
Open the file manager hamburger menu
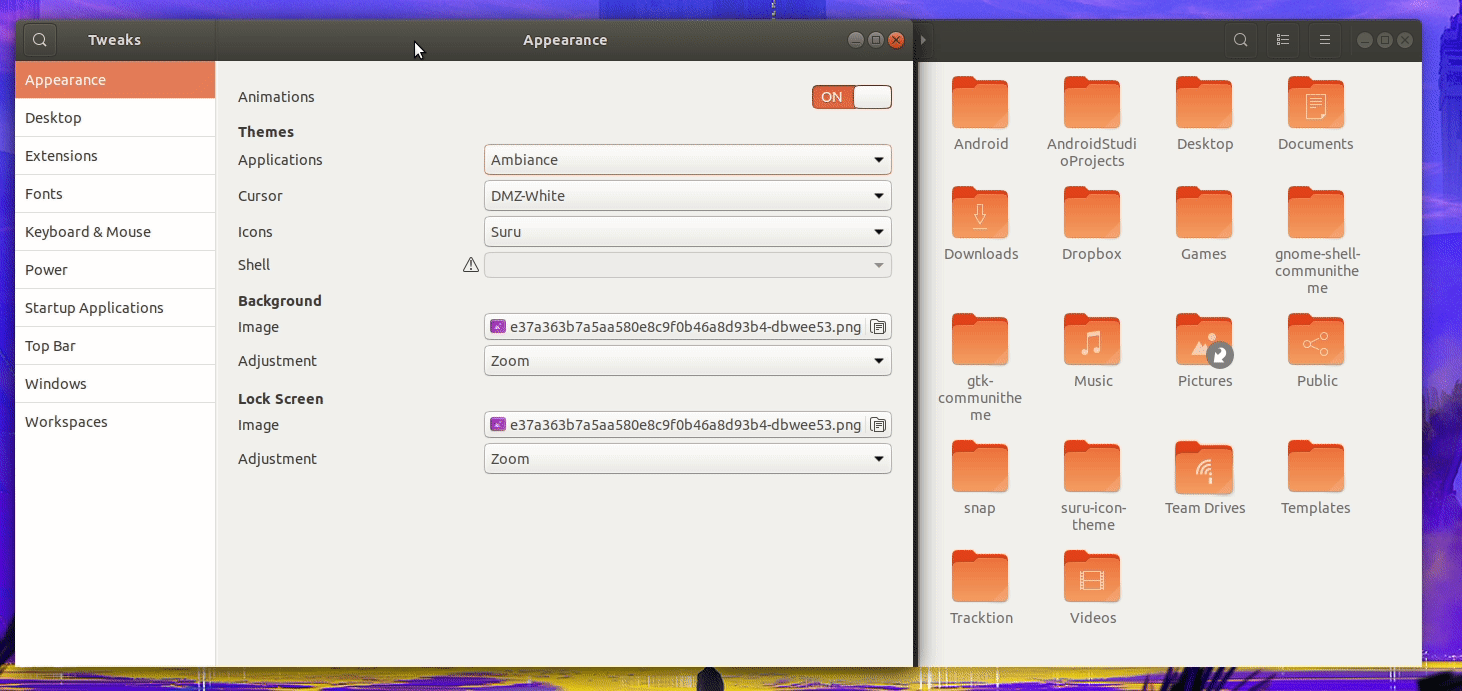(1325, 40)
